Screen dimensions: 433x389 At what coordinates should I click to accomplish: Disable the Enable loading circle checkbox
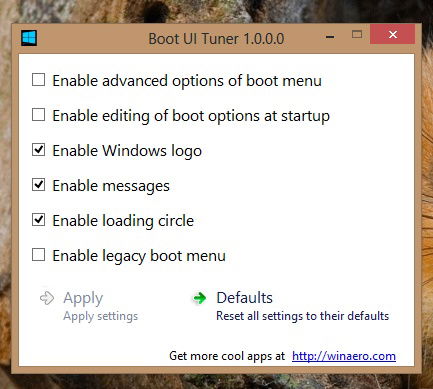click(x=38, y=220)
